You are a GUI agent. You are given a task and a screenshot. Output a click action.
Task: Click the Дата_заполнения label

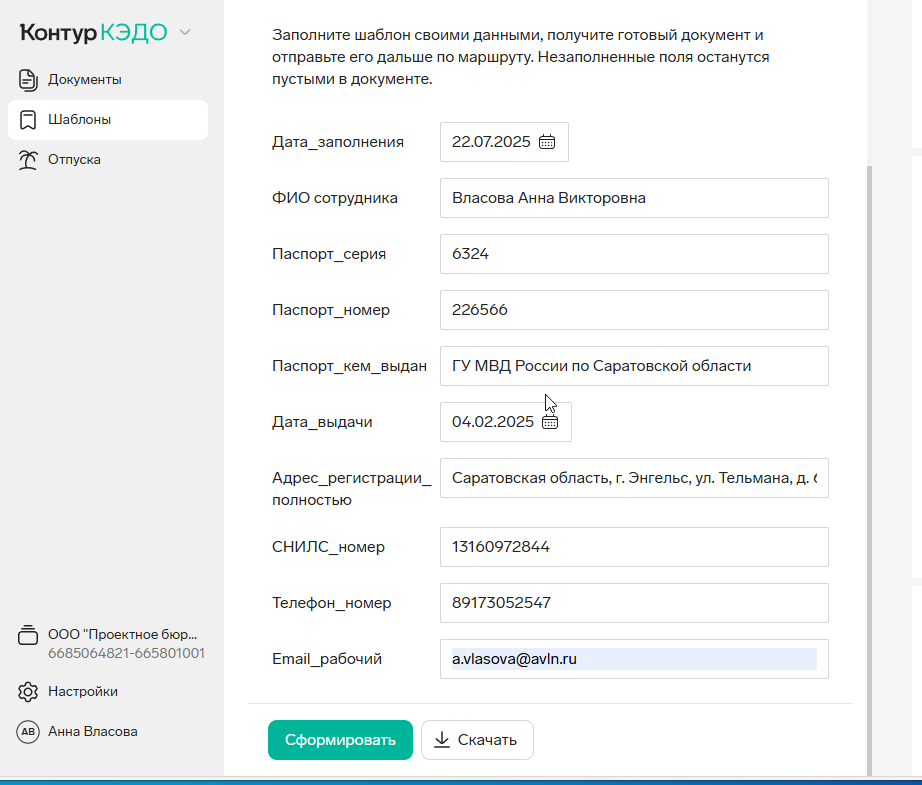(338, 142)
